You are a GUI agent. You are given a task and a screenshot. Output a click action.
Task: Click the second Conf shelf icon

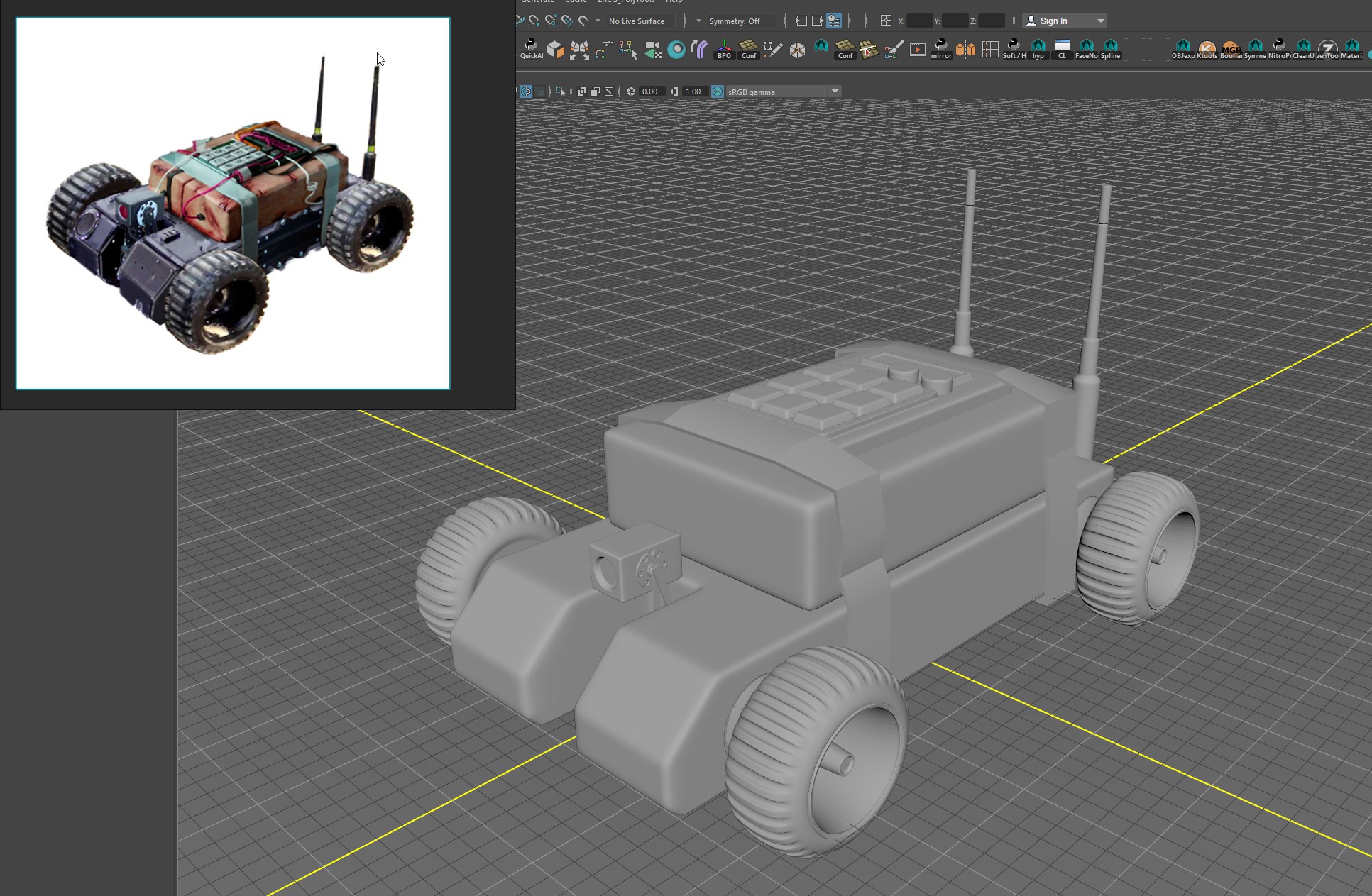click(x=845, y=50)
